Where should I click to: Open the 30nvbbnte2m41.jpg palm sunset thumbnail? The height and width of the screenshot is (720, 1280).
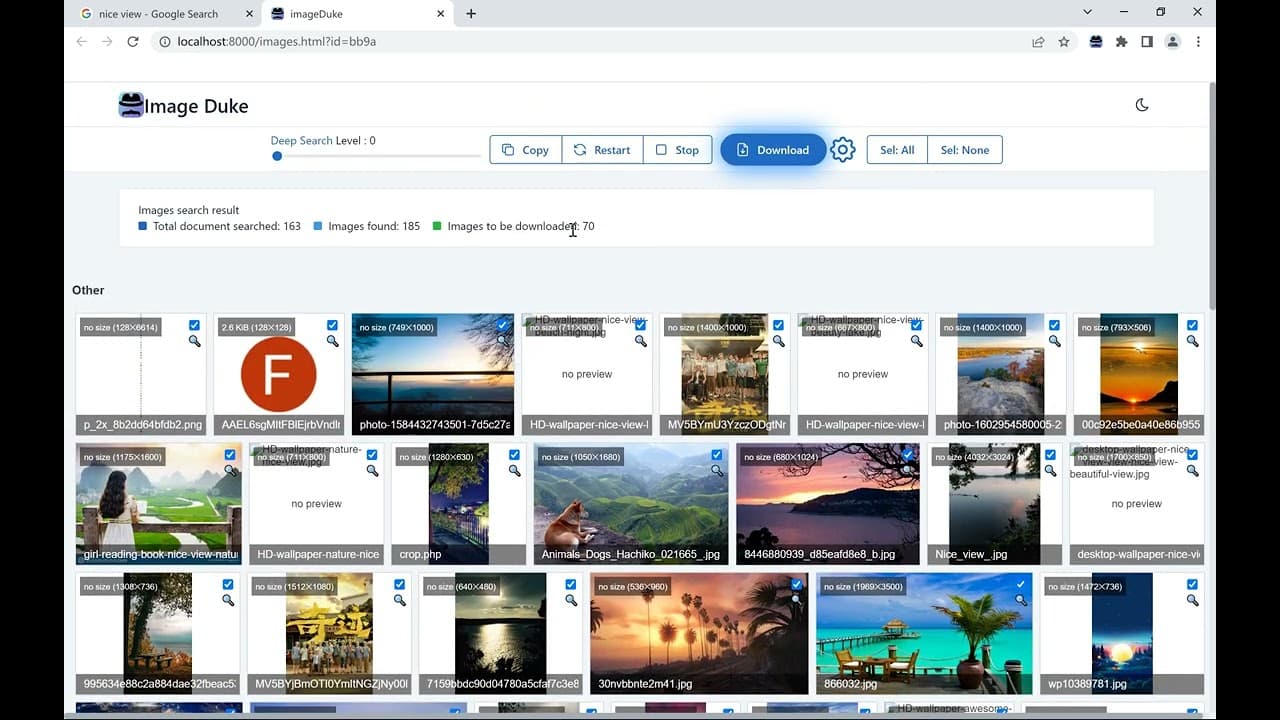point(699,633)
